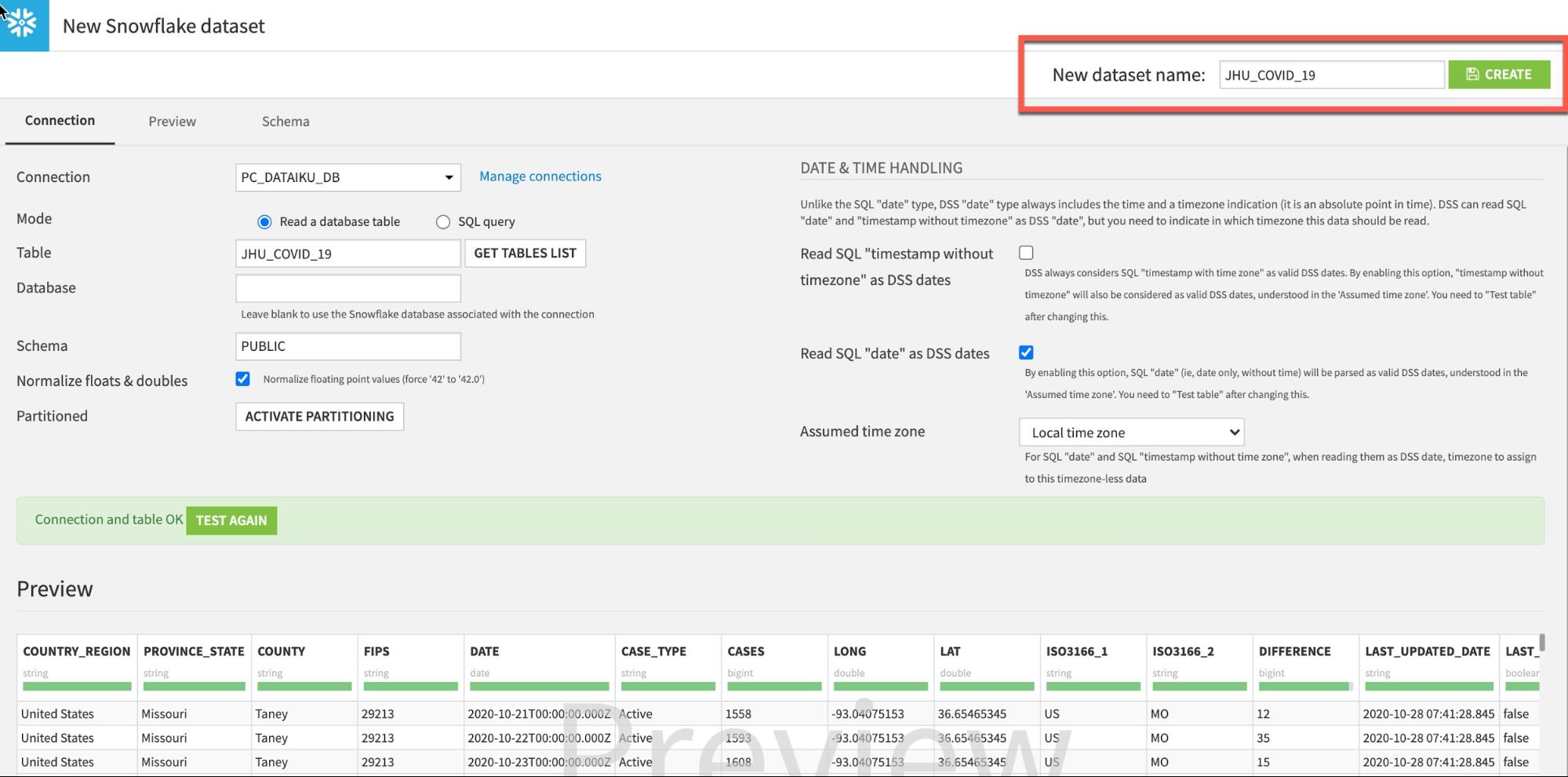The width and height of the screenshot is (1568, 777).
Task: Choose the SQL query mode radio button
Action: coord(443,222)
